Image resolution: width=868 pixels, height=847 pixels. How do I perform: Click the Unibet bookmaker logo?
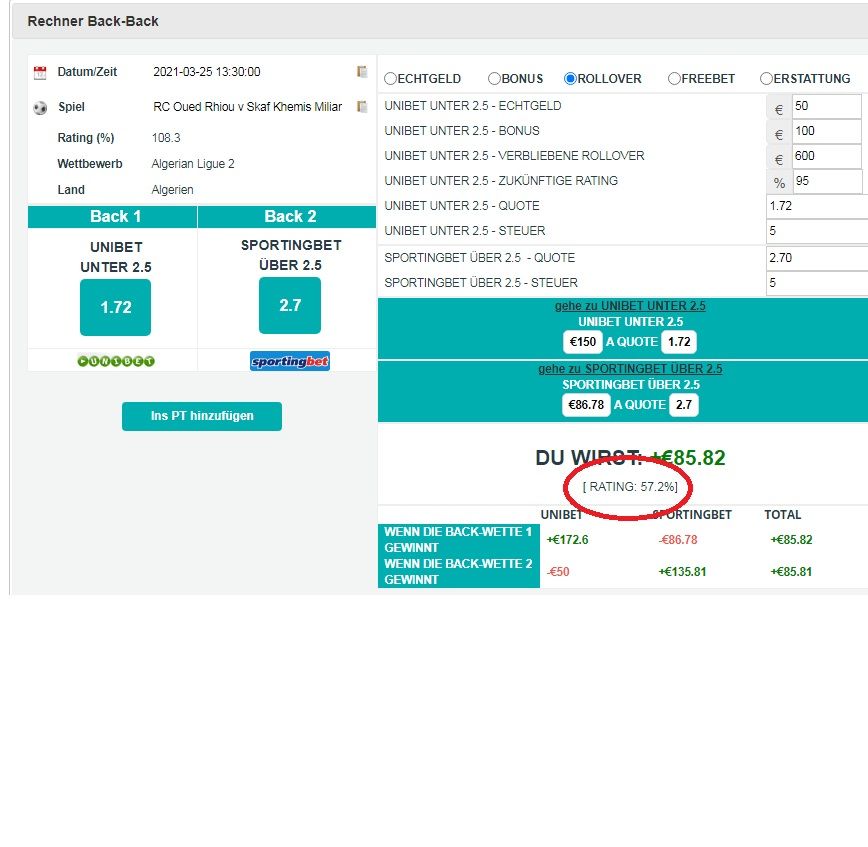point(116,361)
